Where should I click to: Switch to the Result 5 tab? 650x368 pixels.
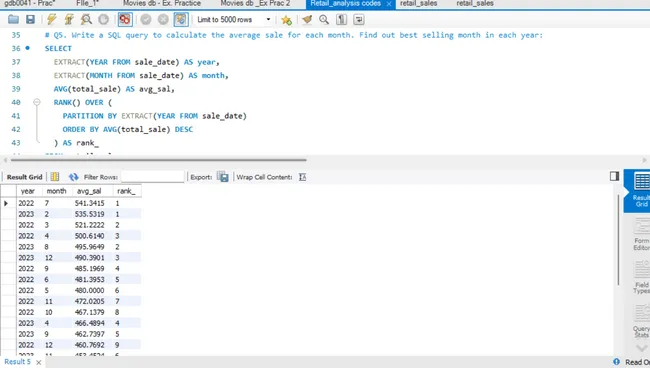(17, 362)
